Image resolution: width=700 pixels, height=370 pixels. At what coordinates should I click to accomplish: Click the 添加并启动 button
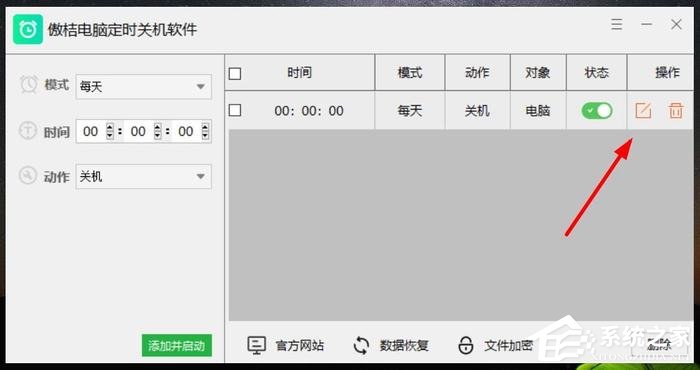pos(177,345)
